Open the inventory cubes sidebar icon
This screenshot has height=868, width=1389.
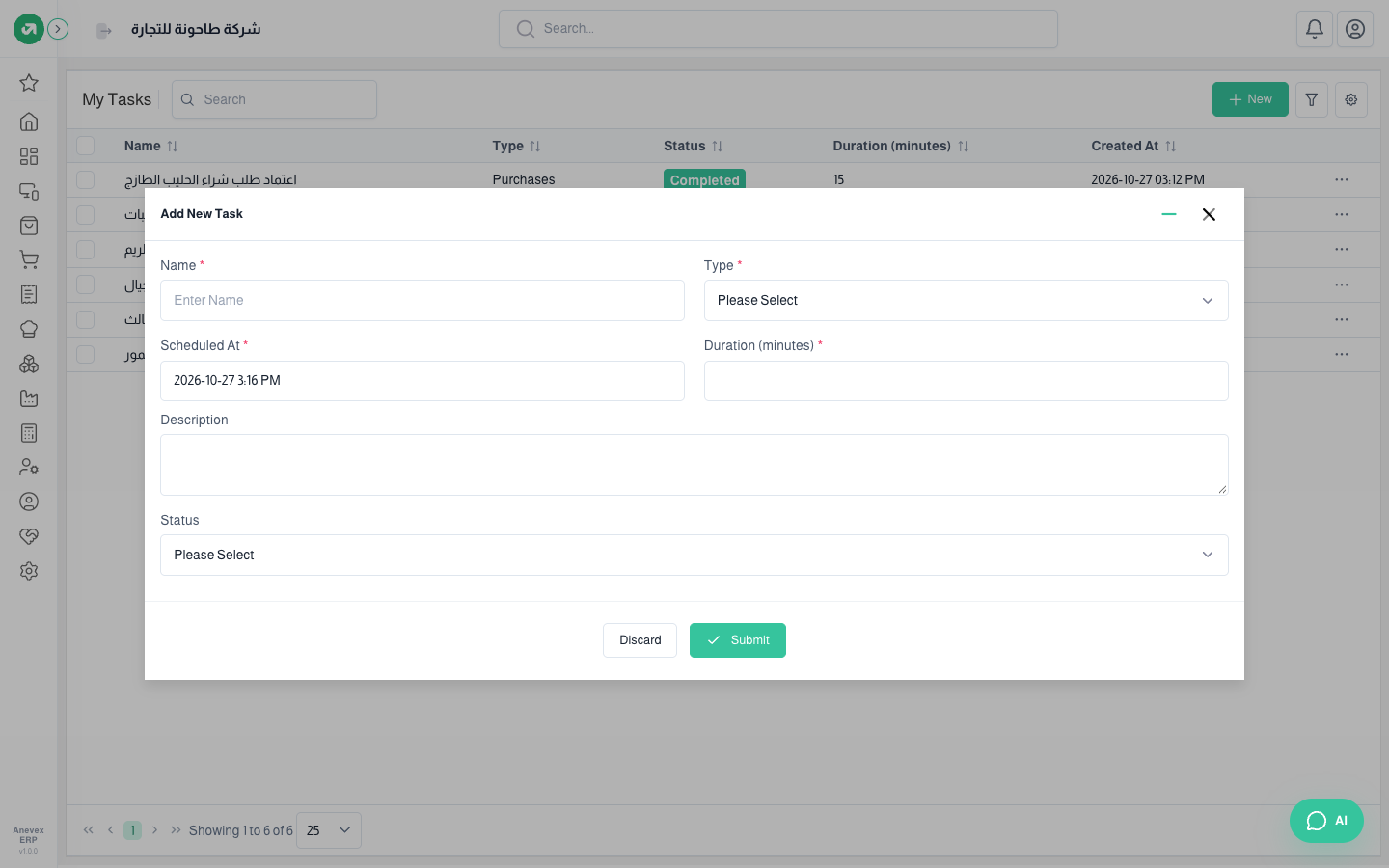[x=29, y=364]
